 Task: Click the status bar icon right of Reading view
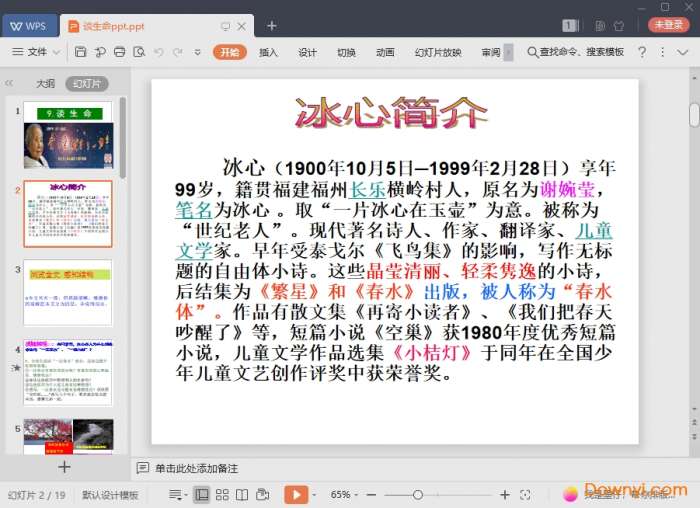[x=262, y=494]
